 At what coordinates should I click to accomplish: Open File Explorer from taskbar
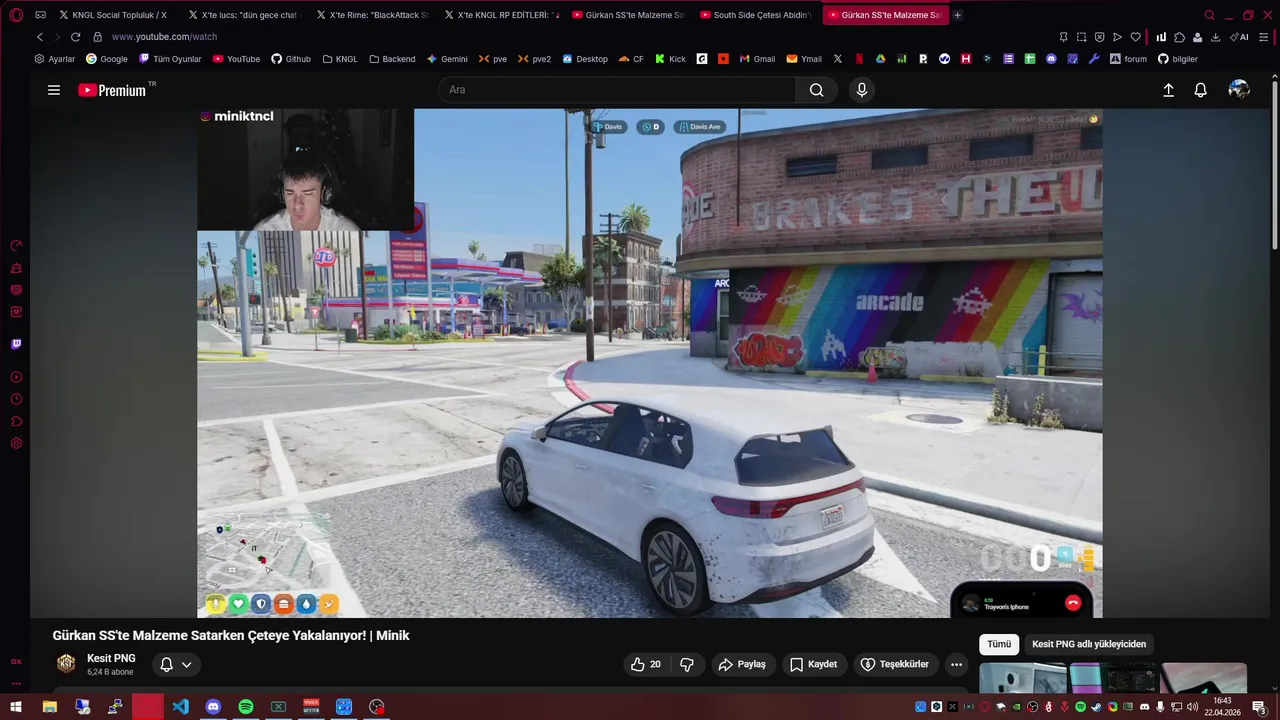point(49,707)
